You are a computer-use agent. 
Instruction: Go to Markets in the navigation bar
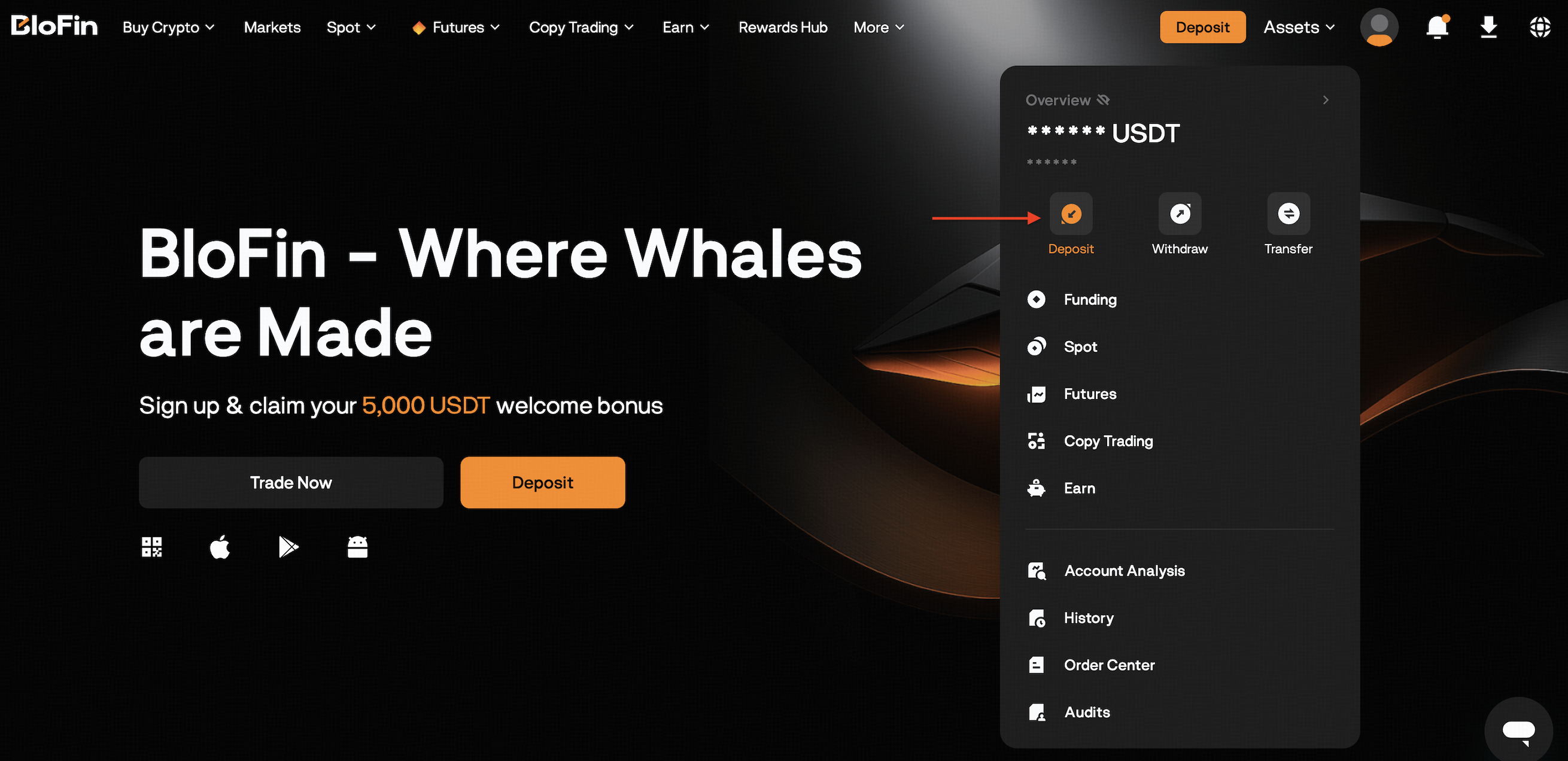[272, 28]
